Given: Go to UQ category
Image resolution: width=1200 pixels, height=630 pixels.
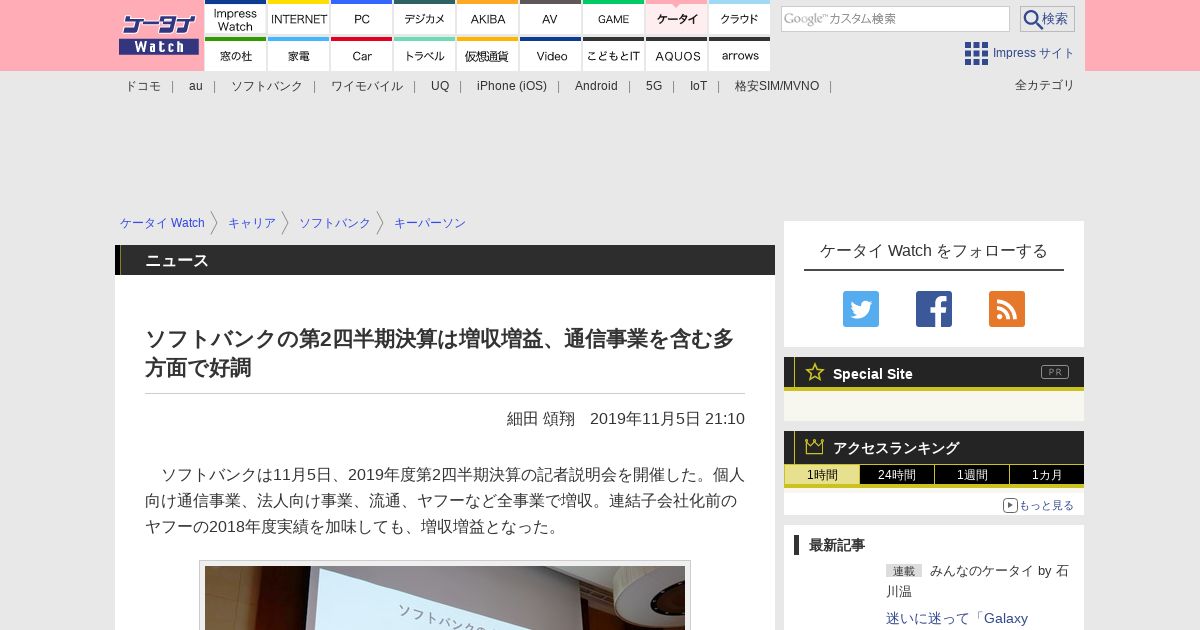Looking at the screenshot, I should [440, 86].
